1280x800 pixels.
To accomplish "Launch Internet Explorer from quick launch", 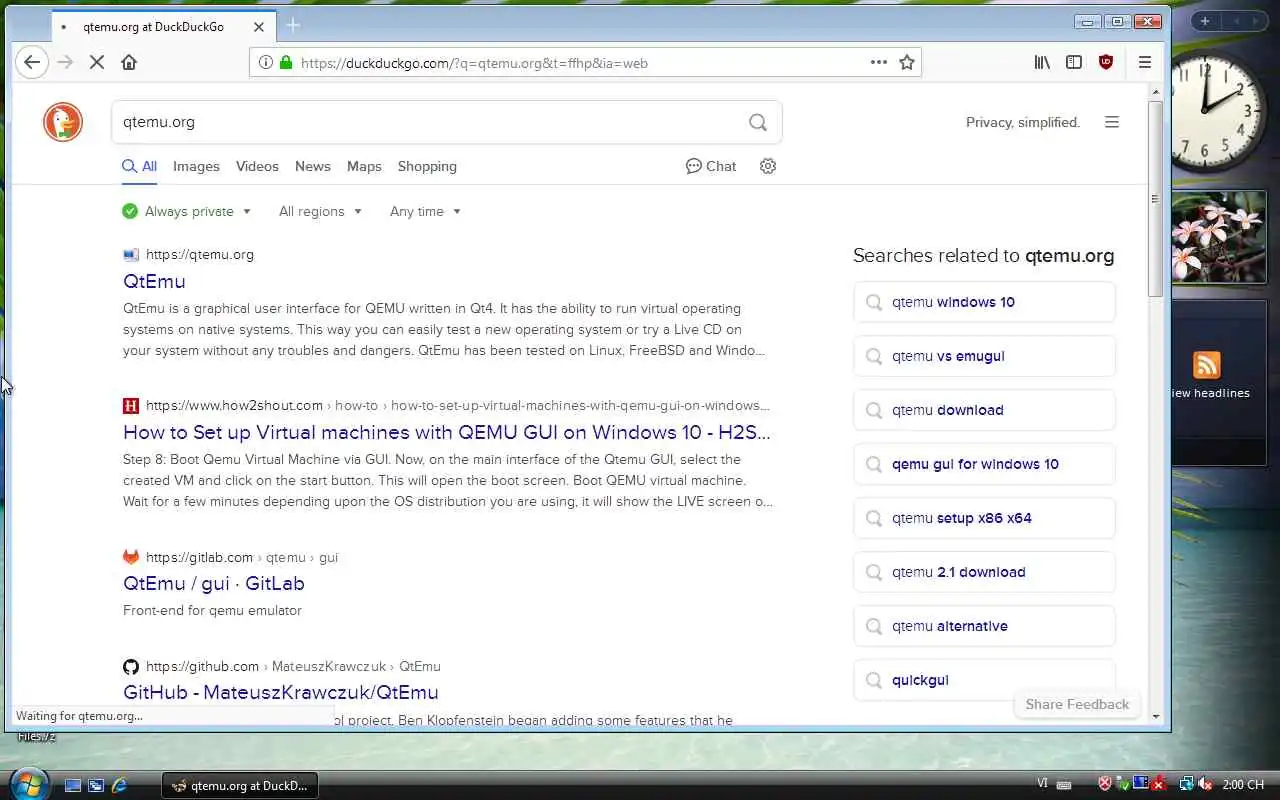I will click(119, 785).
